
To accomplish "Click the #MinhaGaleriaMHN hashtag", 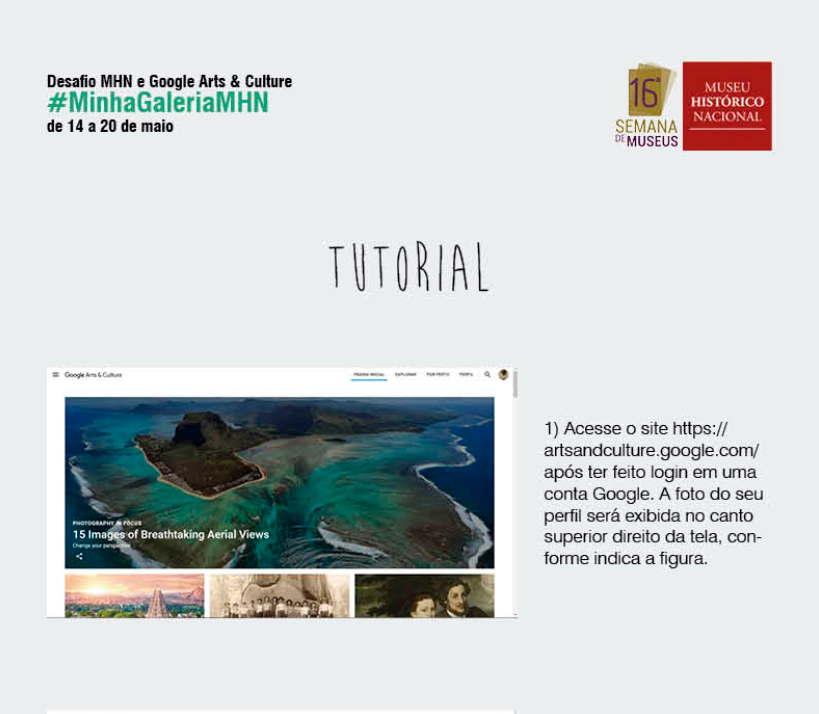I will [x=158, y=103].
